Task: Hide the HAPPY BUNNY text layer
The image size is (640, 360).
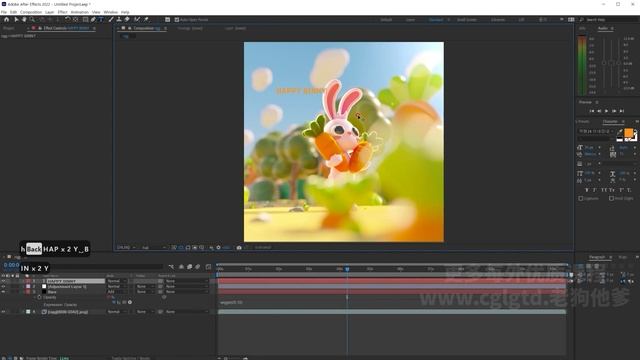Action: [3, 281]
